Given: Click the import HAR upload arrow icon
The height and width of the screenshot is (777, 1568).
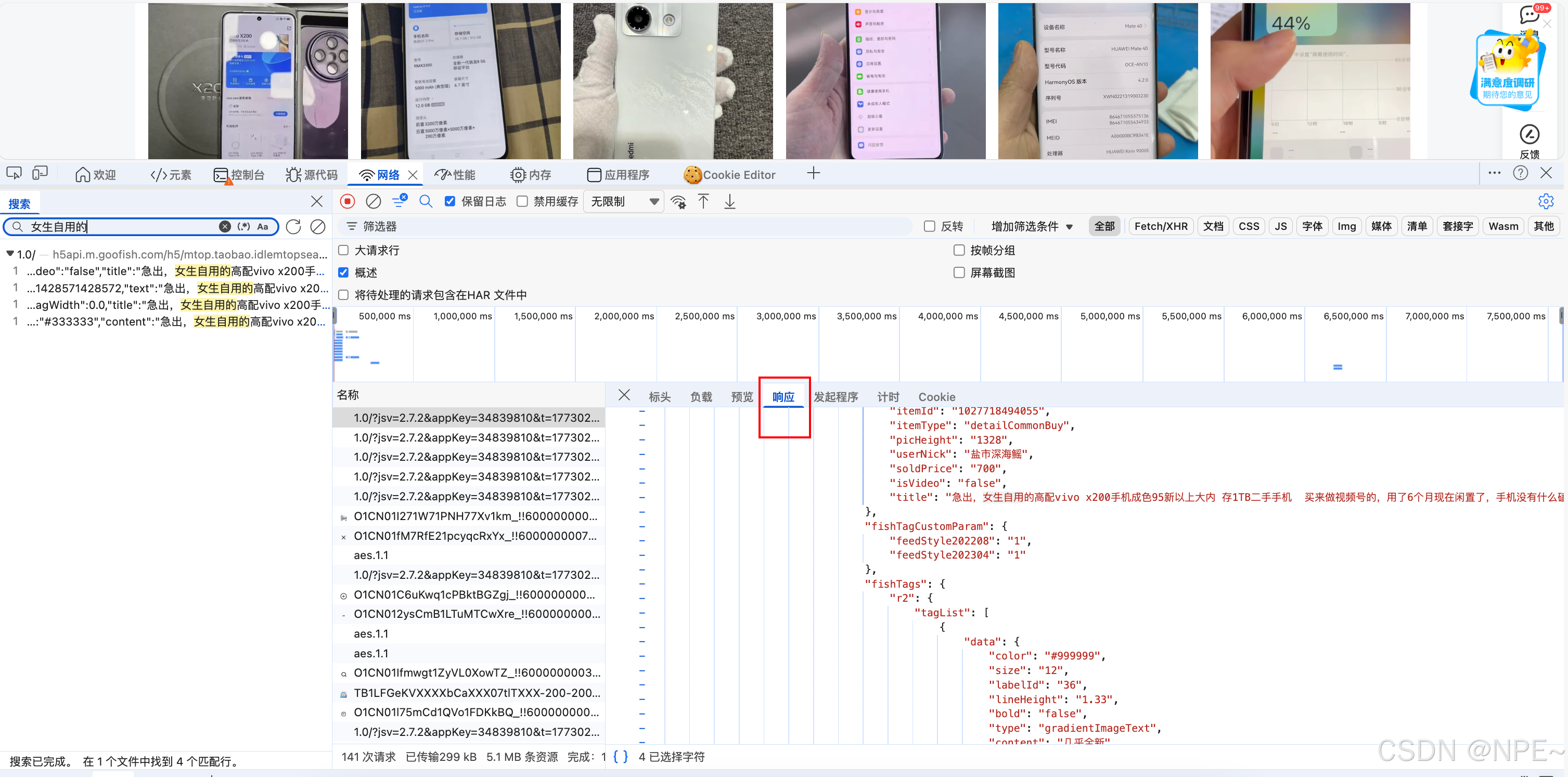Looking at the screenshot, I should click(703, 201).
